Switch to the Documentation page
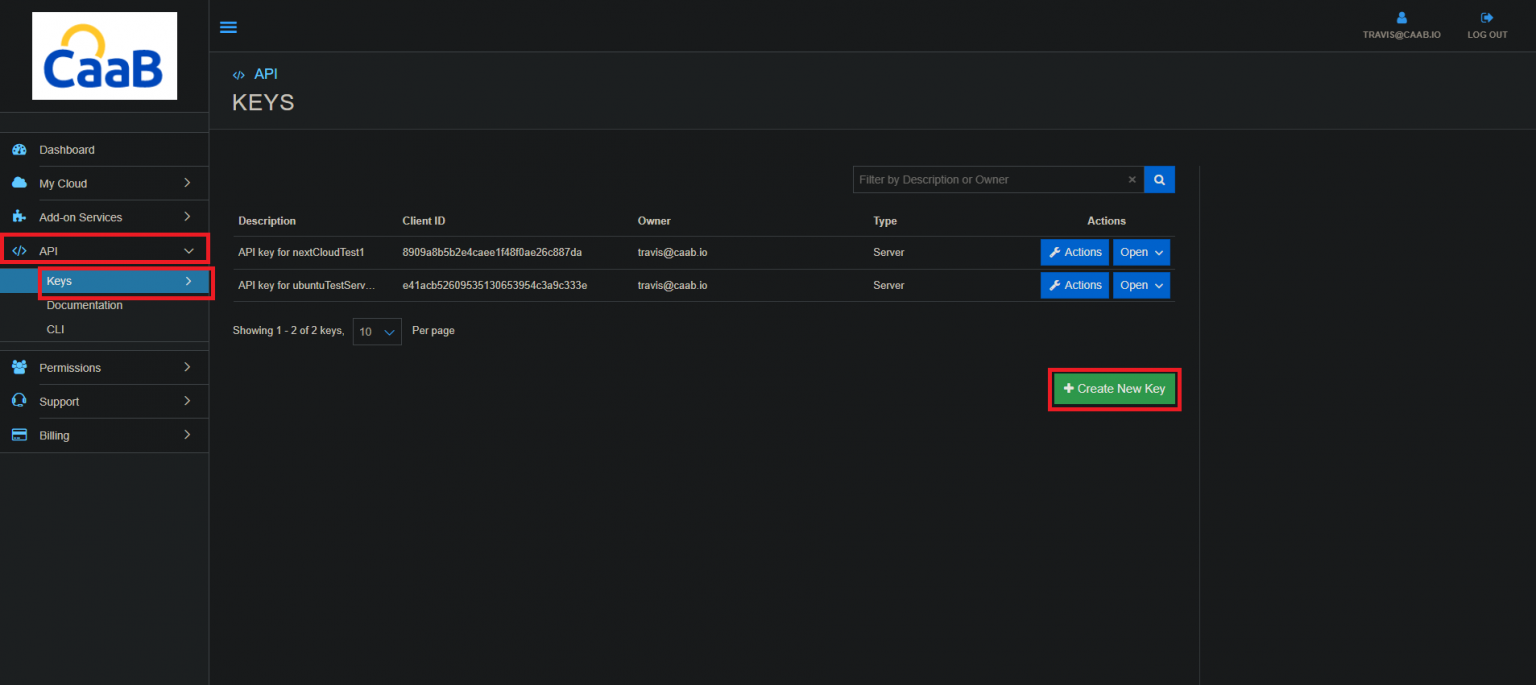This screenshot has width=1536, height=685. 84,305
